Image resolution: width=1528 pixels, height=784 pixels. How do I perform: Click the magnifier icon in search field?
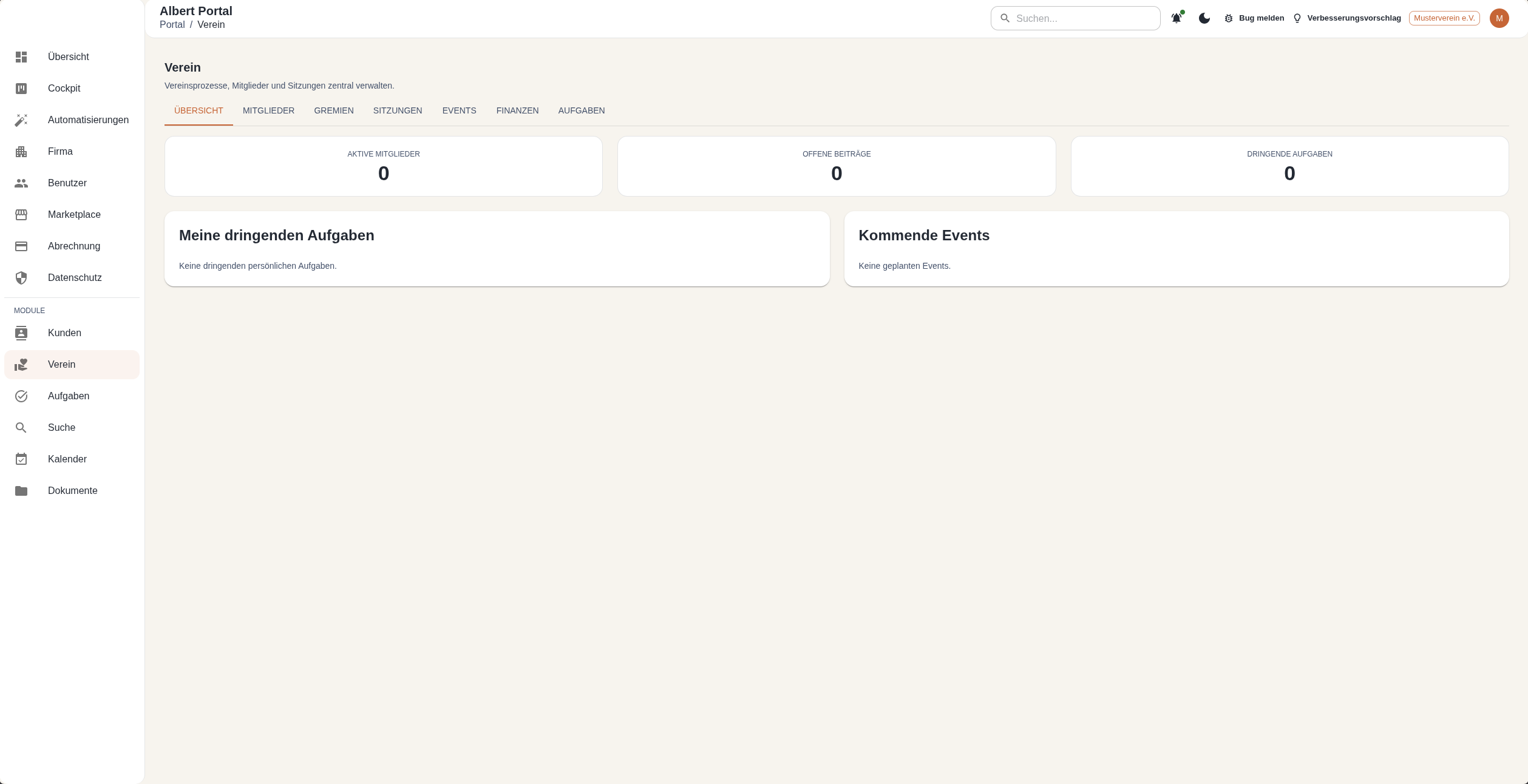click(x=1005, y=18)
